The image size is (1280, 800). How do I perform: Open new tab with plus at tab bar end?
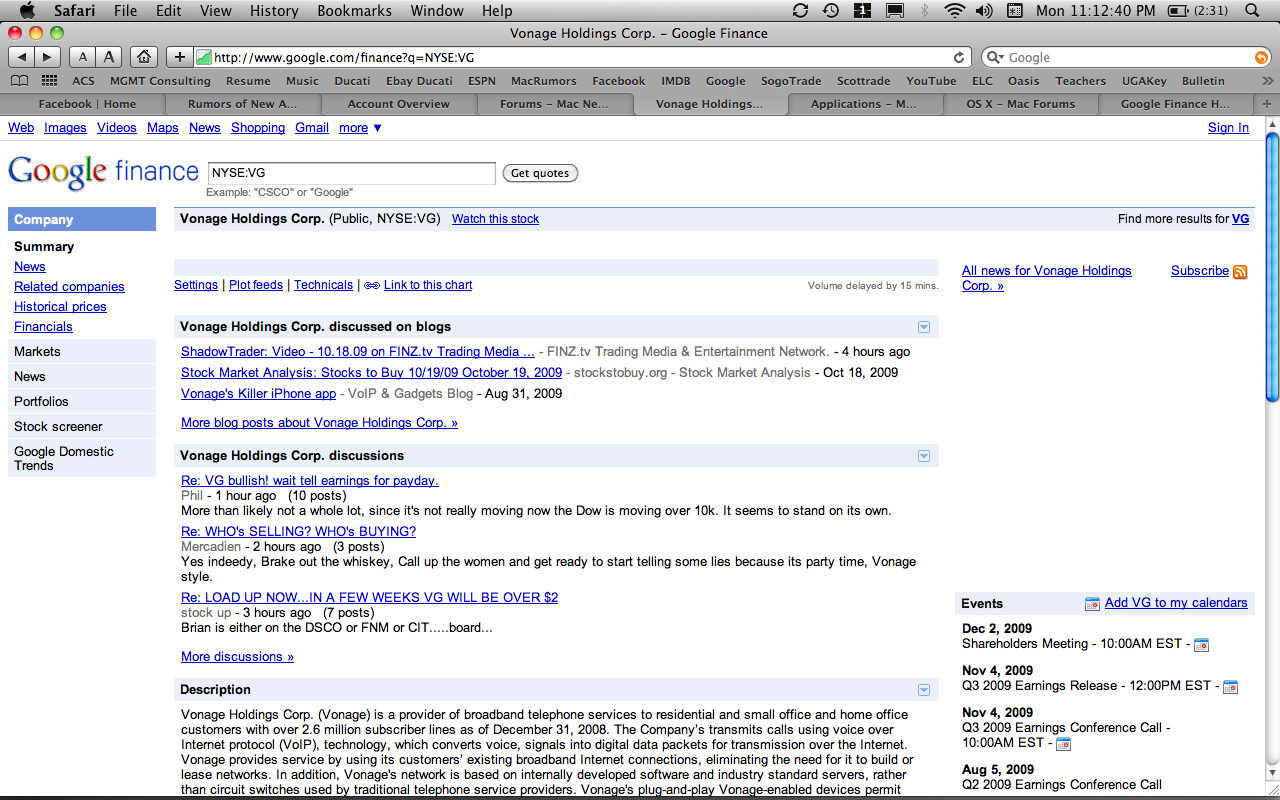(x=1268, y=104)
